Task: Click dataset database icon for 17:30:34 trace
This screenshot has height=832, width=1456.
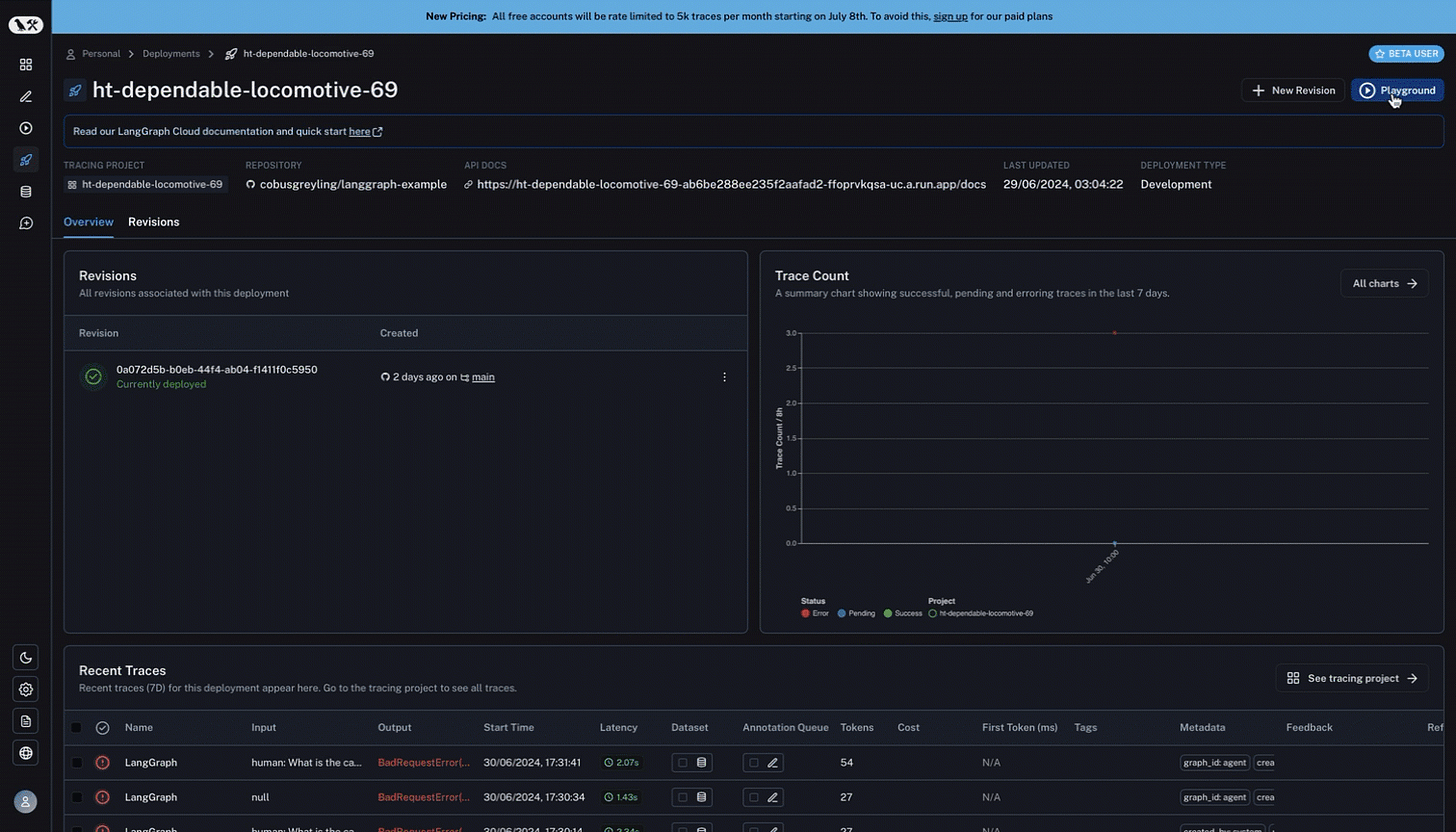Action: (x=701, y=798)
